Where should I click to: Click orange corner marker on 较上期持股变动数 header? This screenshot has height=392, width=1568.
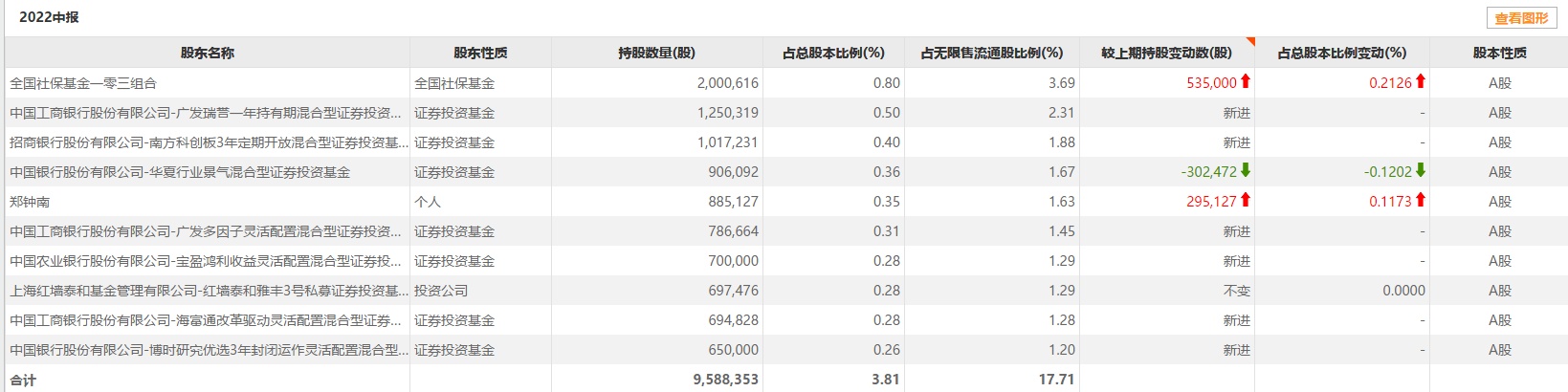tap(1250, 42)
